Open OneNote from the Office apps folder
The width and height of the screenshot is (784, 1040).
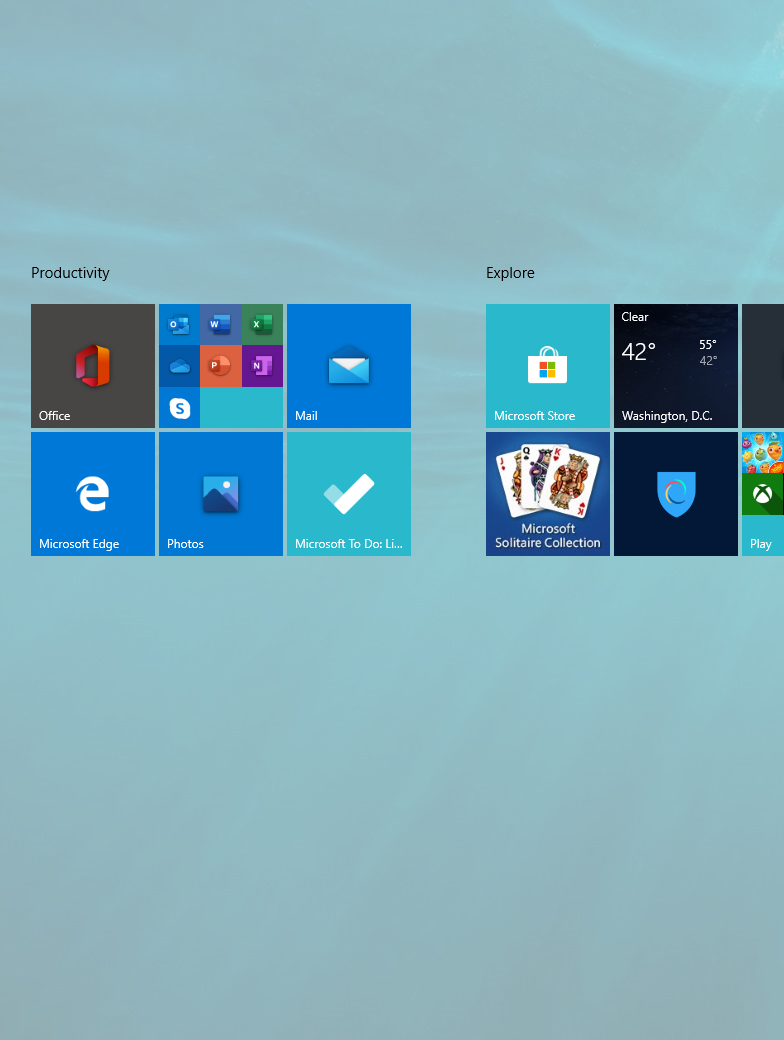click(x=263, y=366)
